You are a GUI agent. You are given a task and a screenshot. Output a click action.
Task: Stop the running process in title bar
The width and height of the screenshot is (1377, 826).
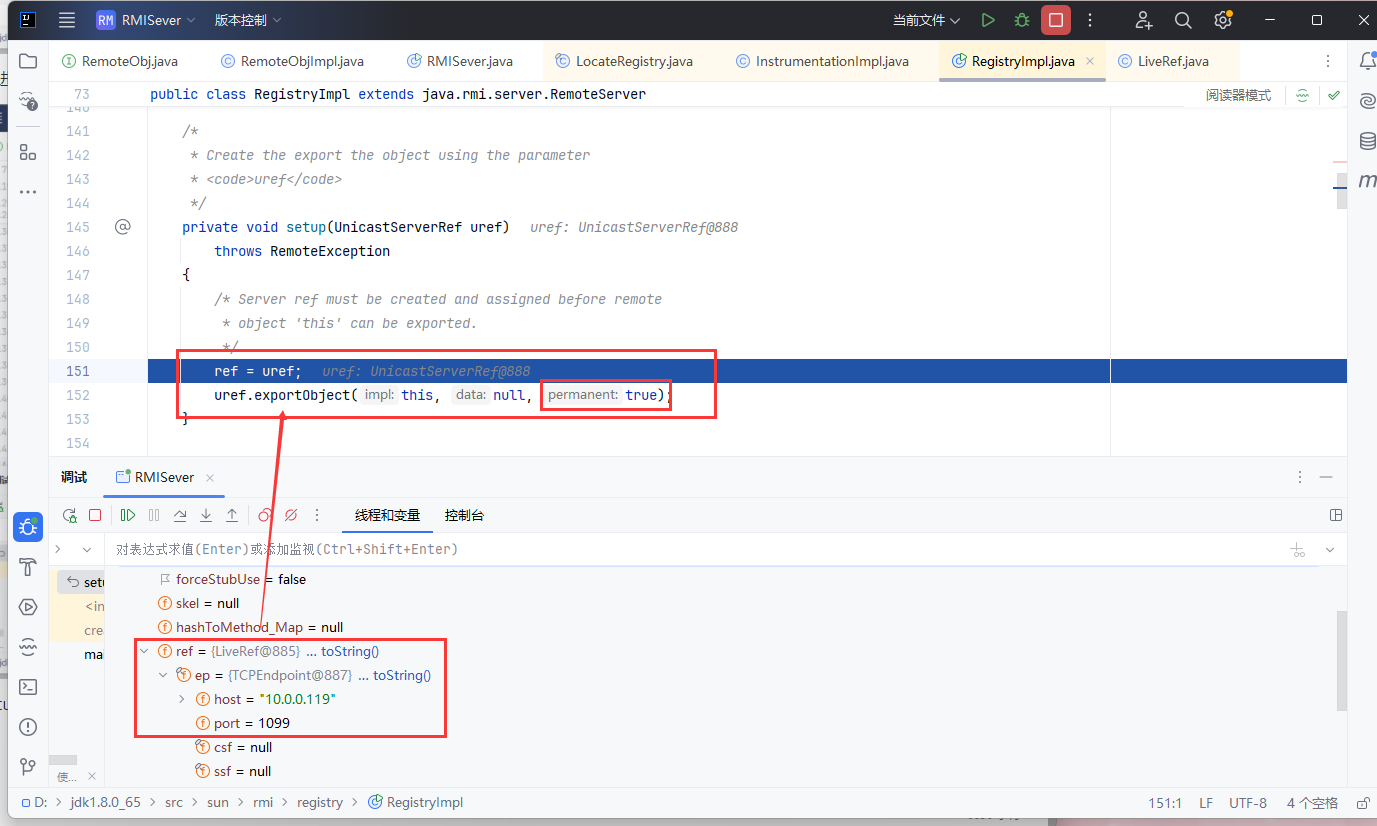(x=1055, y=20)
